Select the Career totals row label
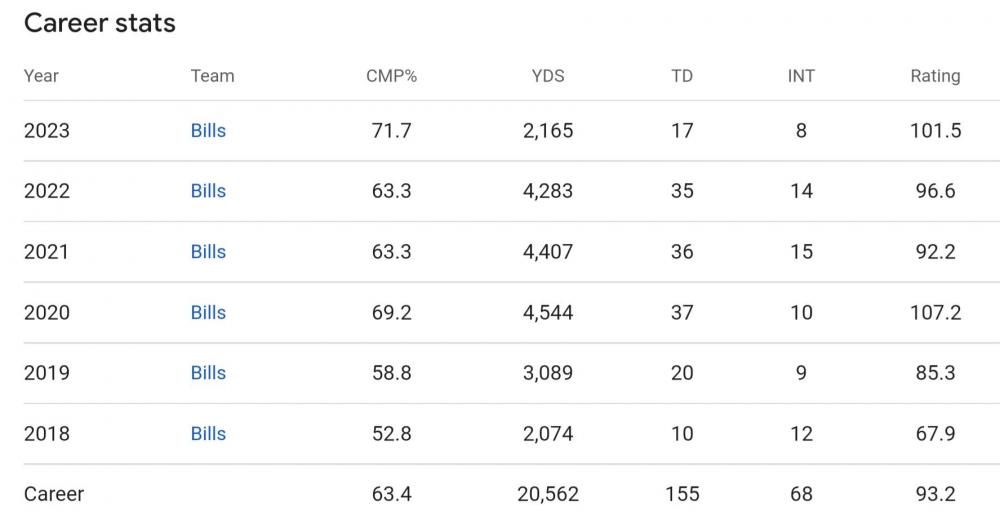 pyautogui.click(x=54, y=494)
